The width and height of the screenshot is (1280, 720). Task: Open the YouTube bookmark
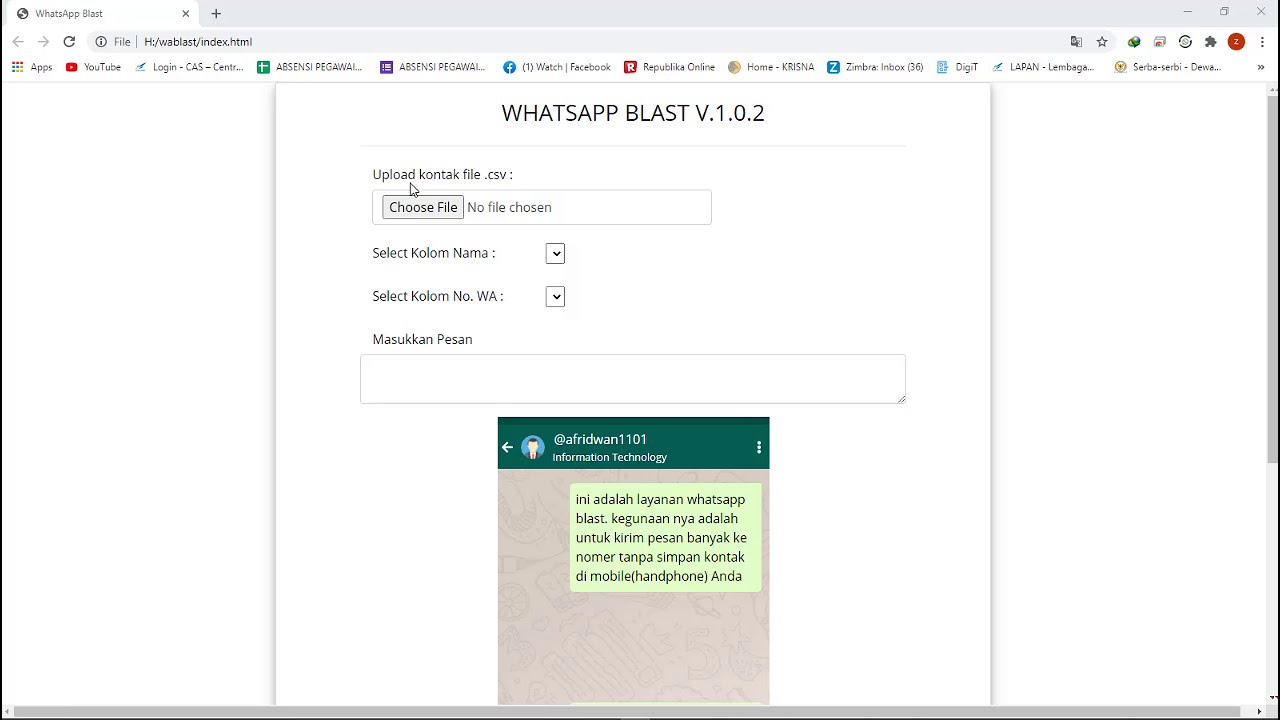point(93,67)
